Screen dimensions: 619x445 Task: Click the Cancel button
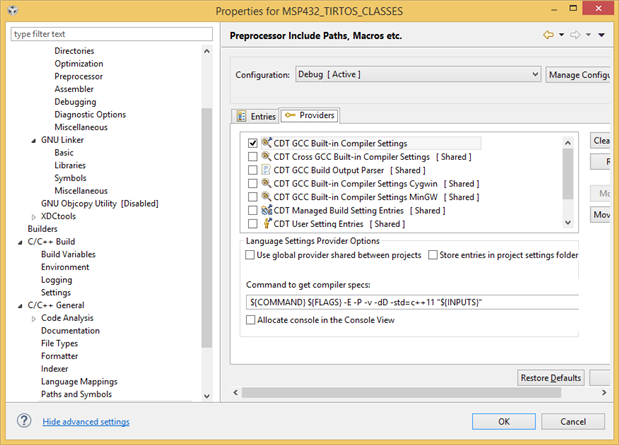tap(573, 421)
